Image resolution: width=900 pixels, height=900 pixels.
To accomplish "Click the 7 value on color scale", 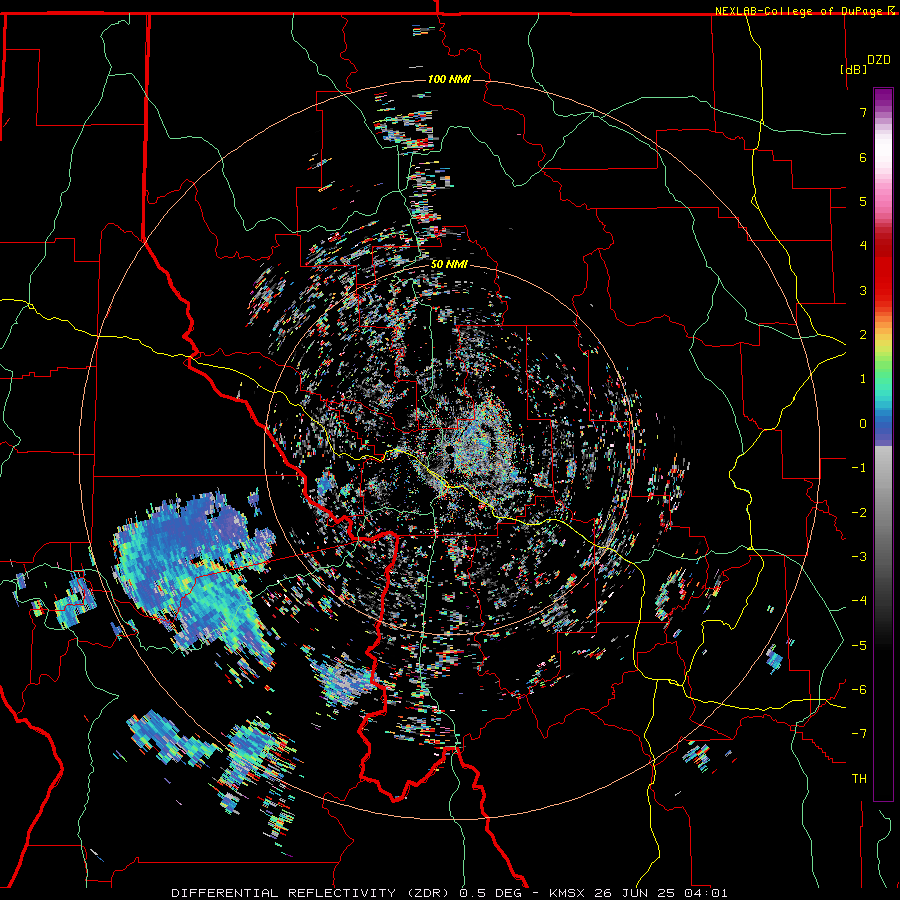I will (x=863, y=112).
